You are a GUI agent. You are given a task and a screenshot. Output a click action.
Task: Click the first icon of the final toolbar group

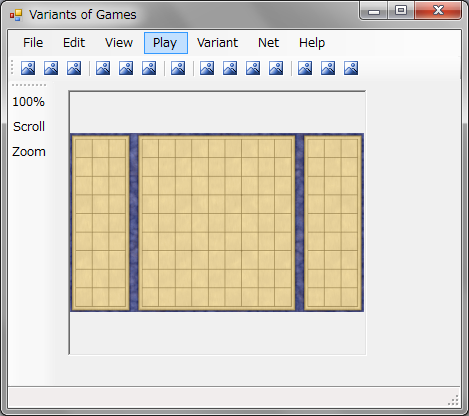[x=305, y=68]
